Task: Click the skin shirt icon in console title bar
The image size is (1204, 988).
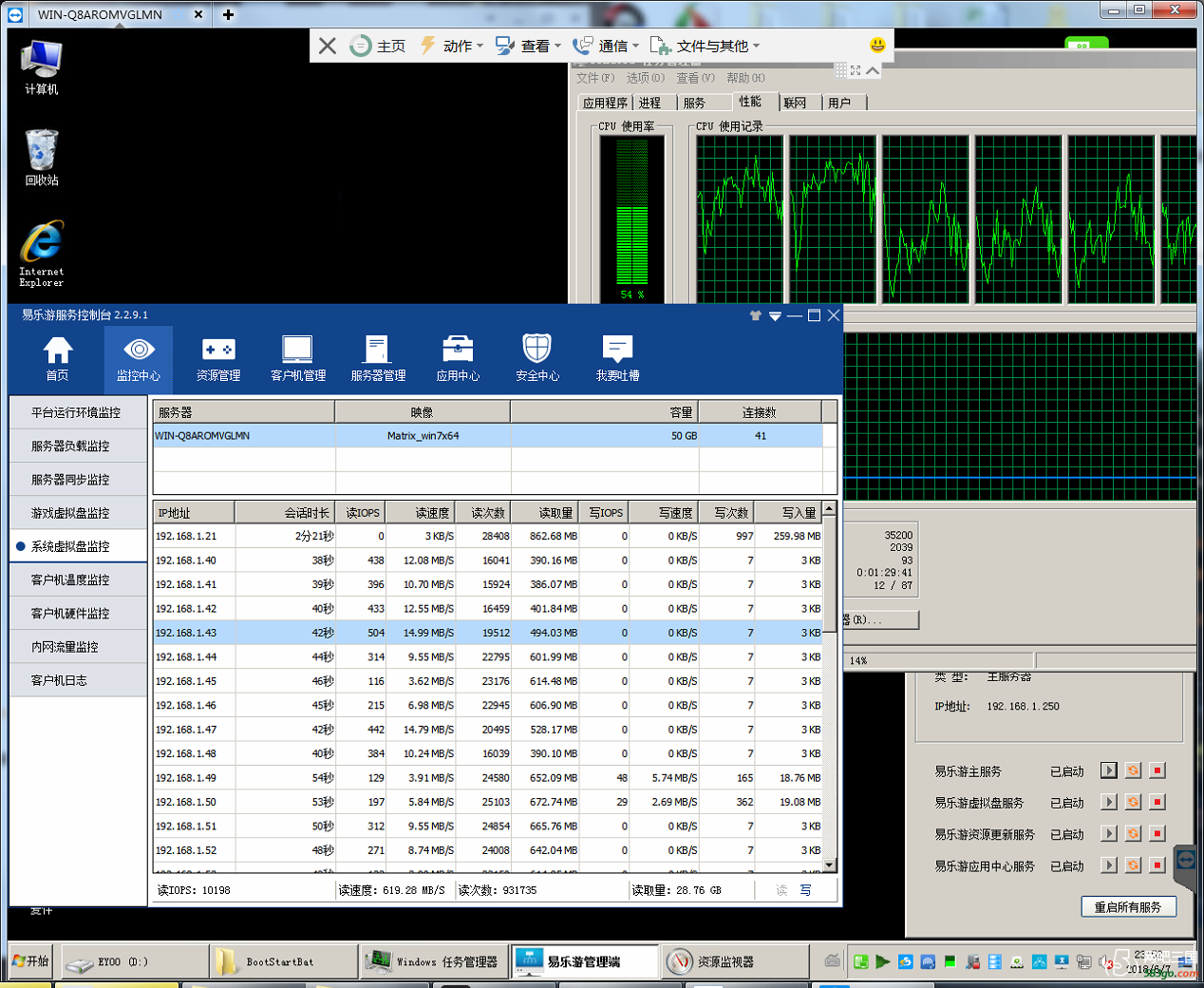Action: (756, 315)
